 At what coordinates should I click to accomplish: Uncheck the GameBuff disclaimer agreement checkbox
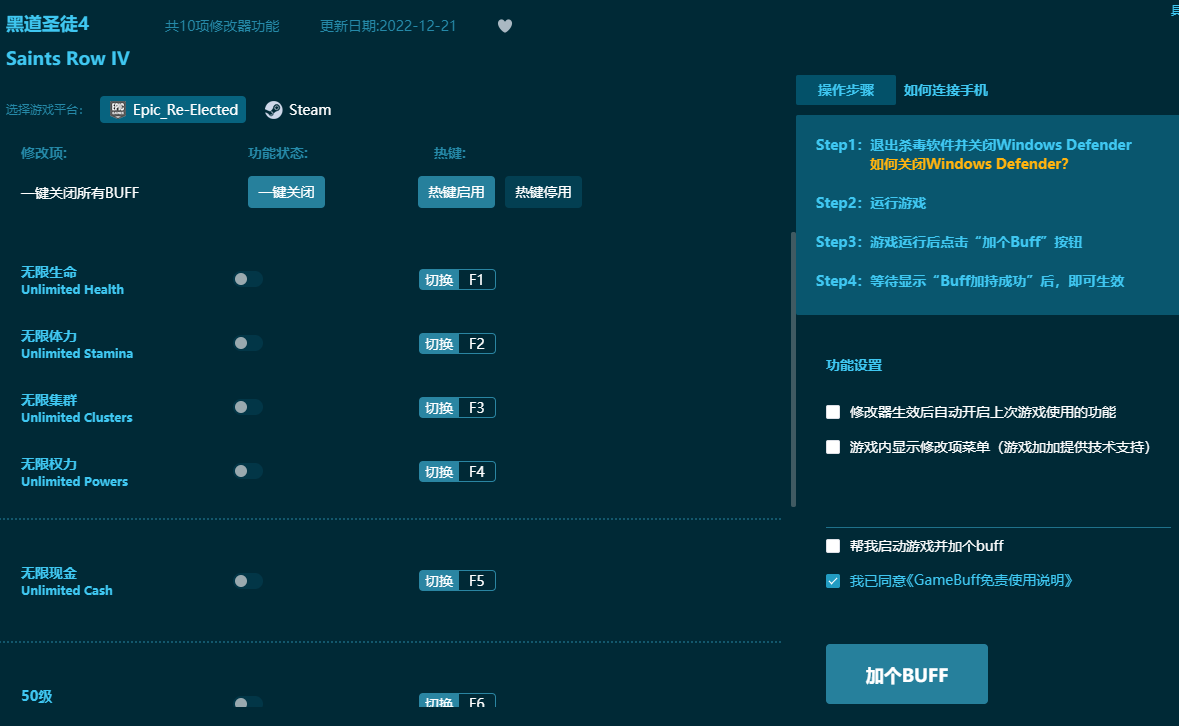[833, 581]
